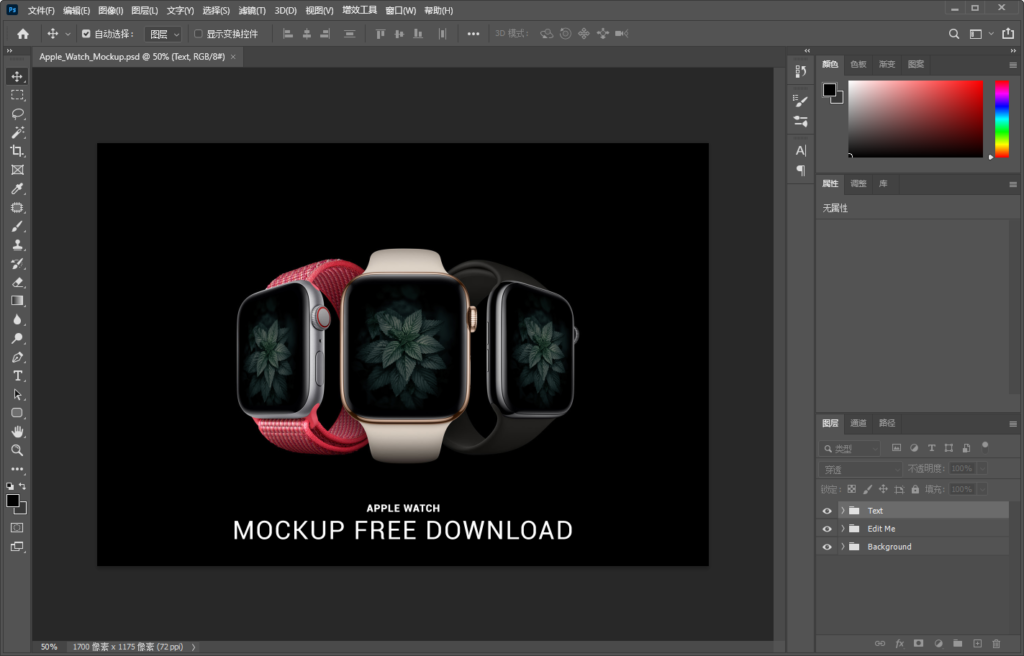
Task: Toggle Quick Mask mode
Action: [17, 527]
